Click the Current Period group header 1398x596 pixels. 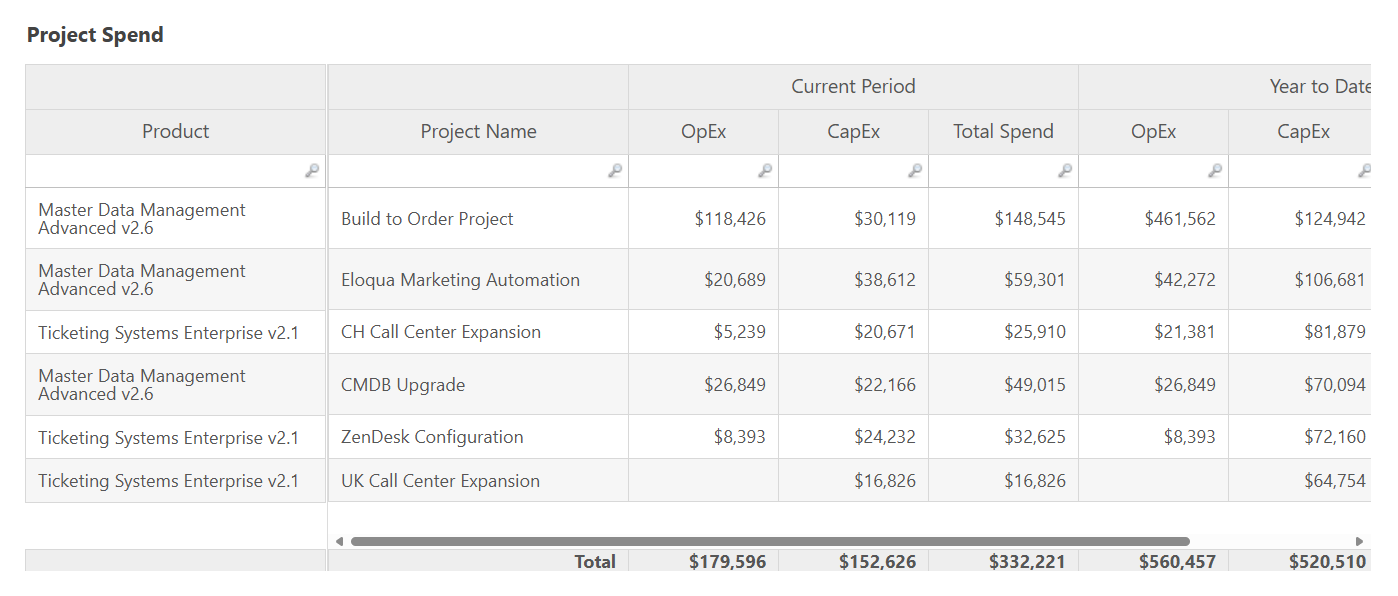[x=853, y=87]
